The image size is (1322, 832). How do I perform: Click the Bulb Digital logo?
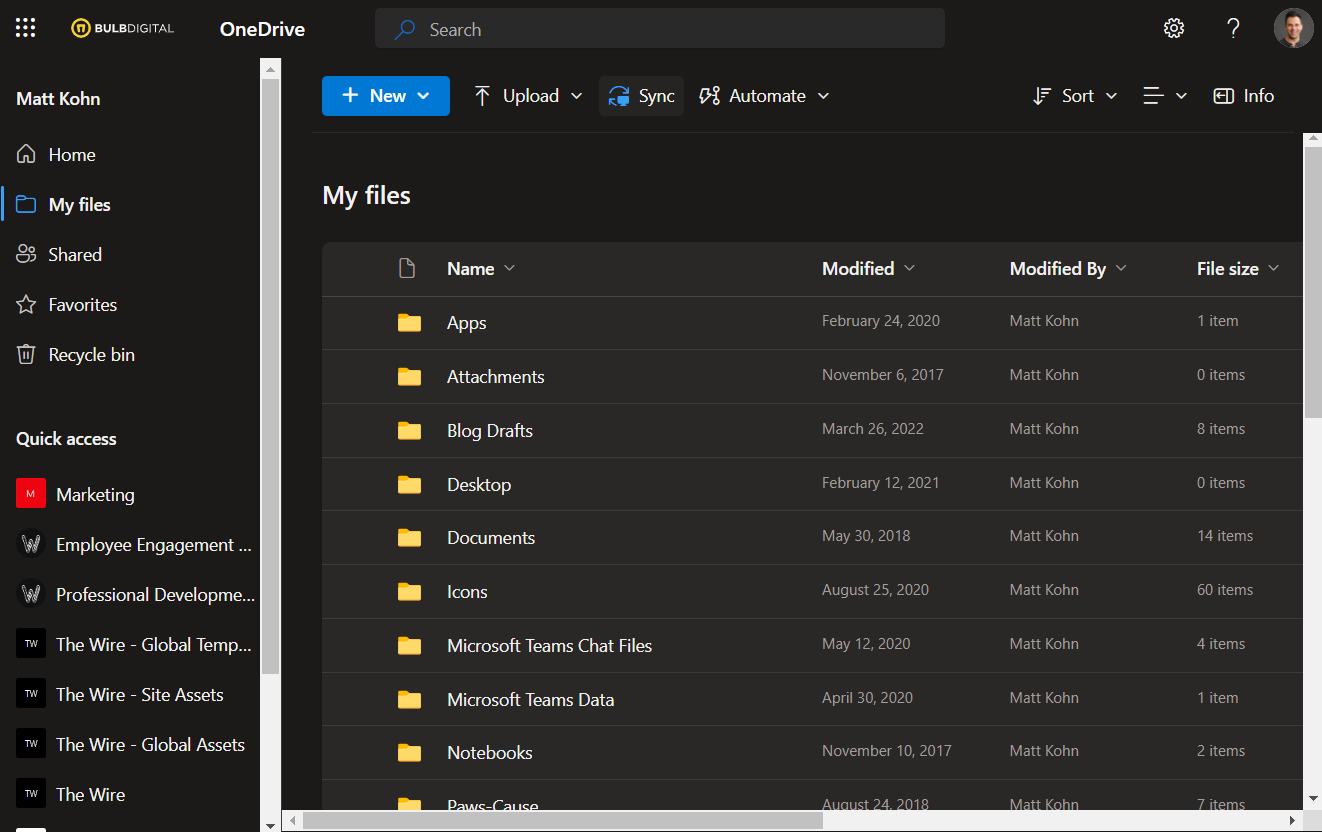pos(122,29)
